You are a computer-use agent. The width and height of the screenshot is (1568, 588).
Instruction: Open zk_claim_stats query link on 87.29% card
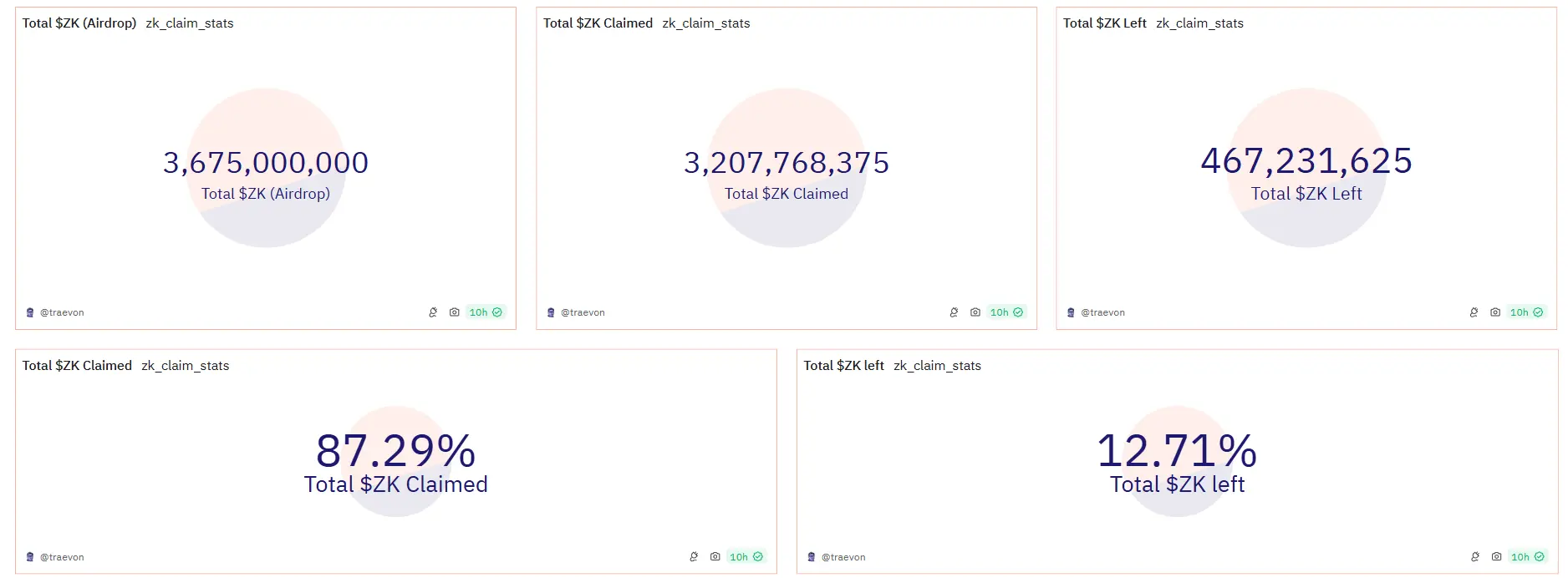[x=186, y=366]
